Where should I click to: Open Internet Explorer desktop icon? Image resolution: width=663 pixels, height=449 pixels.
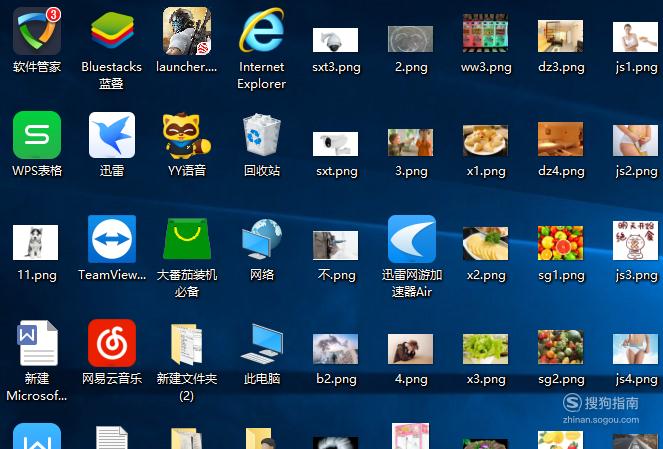click(x=262, y=30)
